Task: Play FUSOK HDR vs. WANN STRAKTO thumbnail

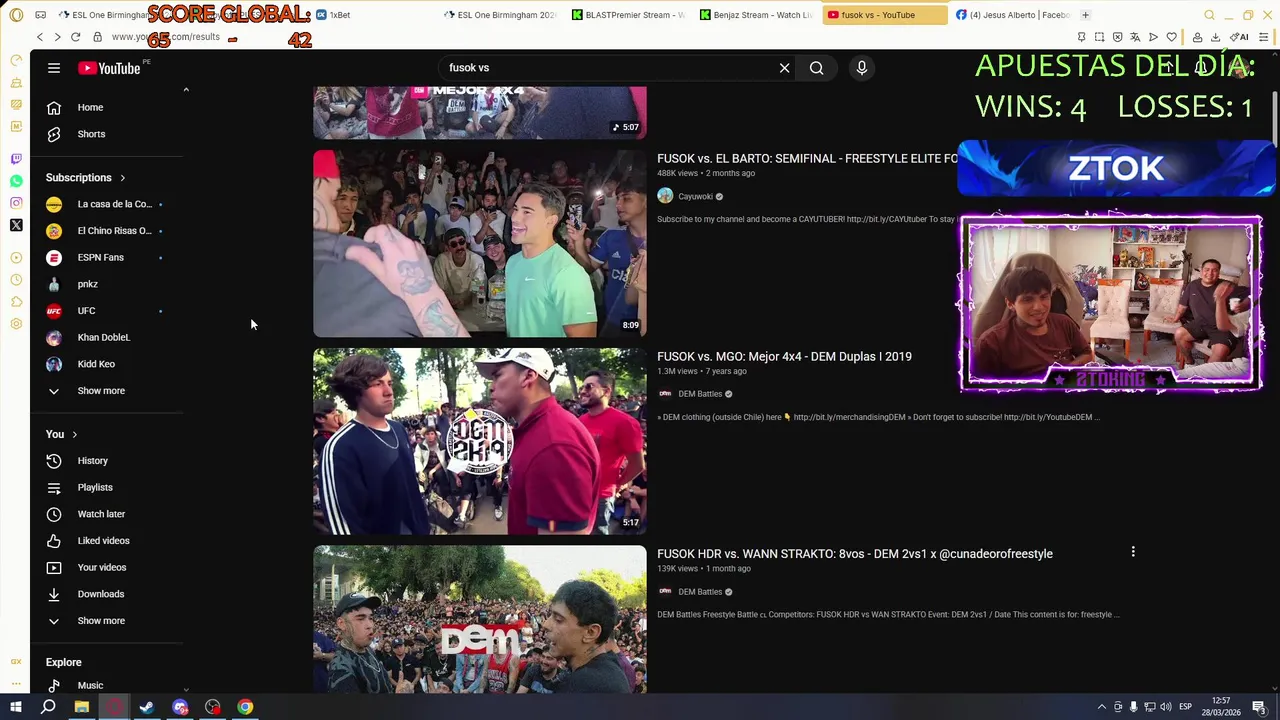Action: [480, 619]
